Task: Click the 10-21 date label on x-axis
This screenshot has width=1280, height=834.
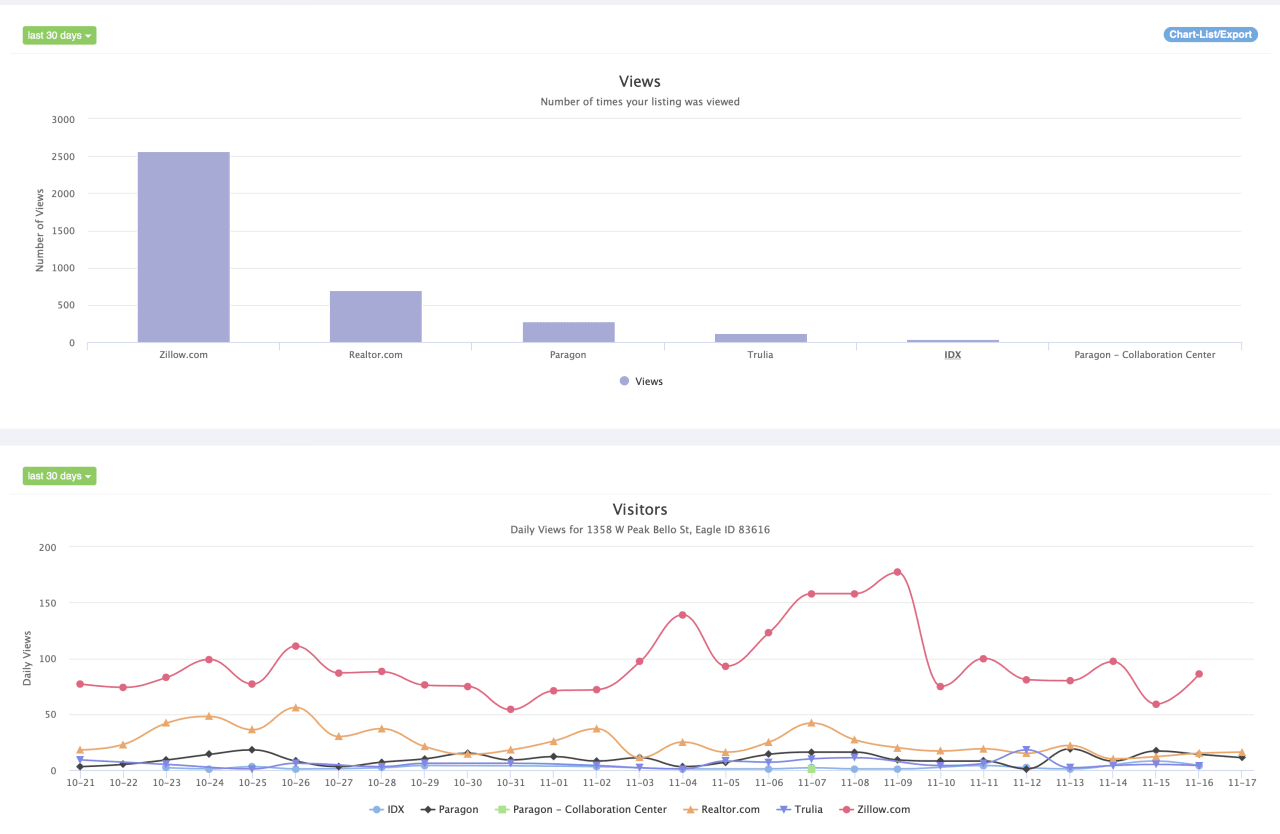Action: click(x=80, y=782)
